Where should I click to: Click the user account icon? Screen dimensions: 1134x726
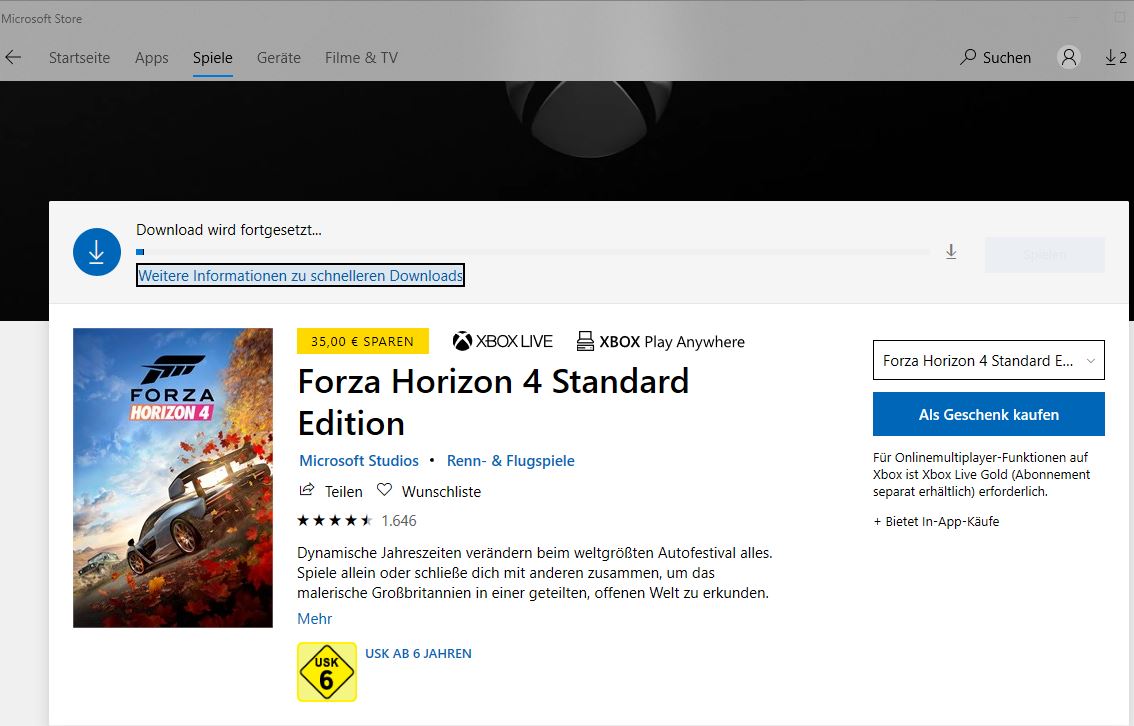coord(1069,57)
